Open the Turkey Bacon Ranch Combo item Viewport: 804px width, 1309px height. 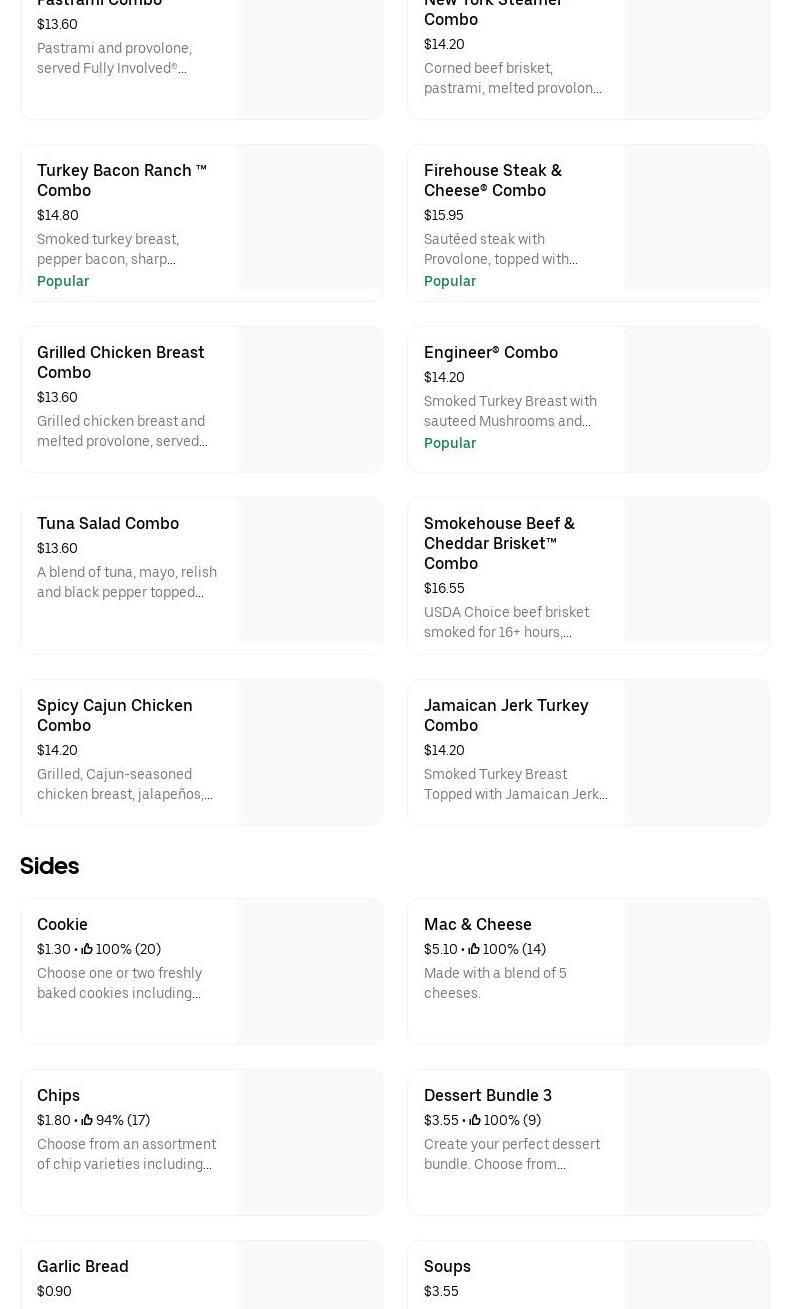coord(121,180)
